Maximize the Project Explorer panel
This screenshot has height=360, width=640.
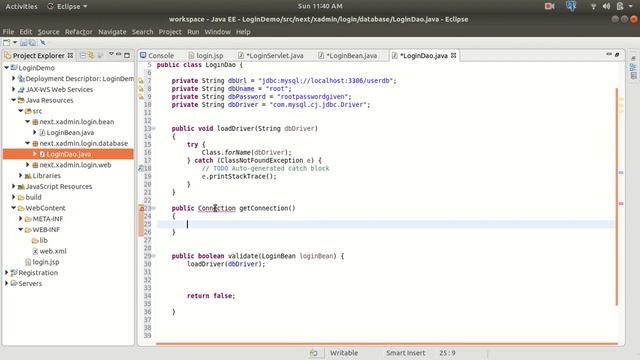pos(127,55)
